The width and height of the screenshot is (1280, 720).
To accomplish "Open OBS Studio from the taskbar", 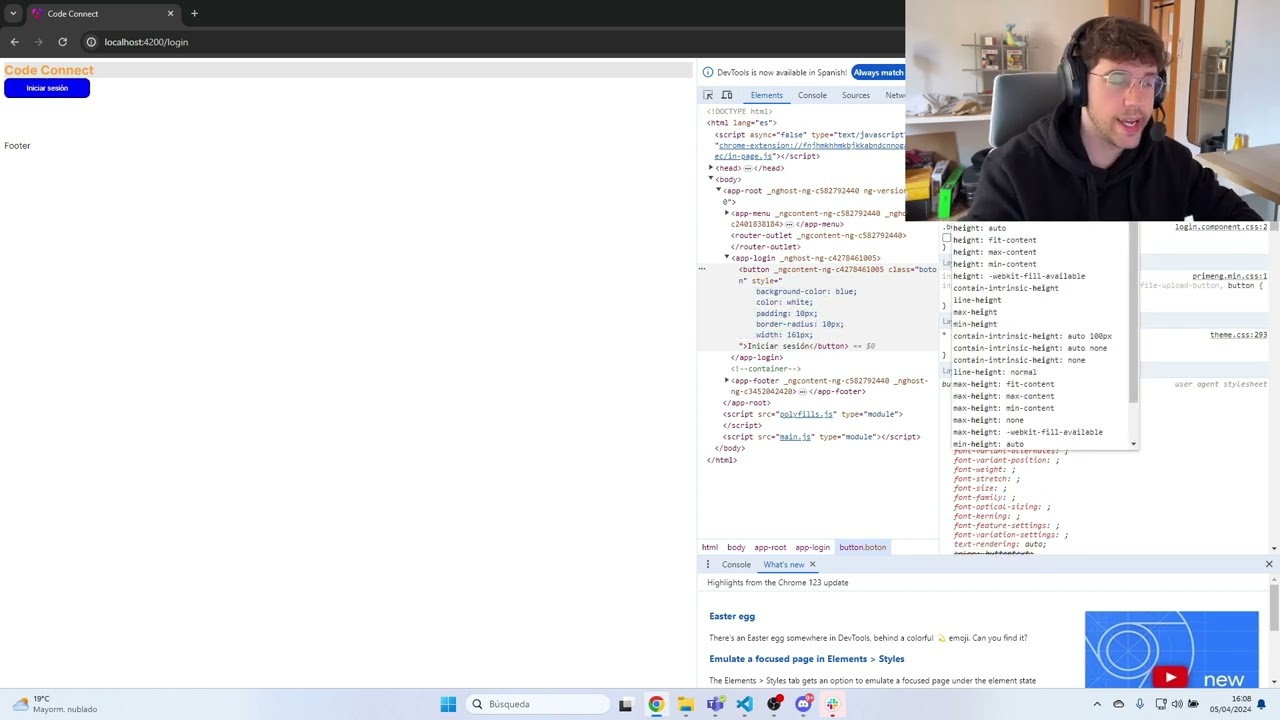I will tap(774, 704).
